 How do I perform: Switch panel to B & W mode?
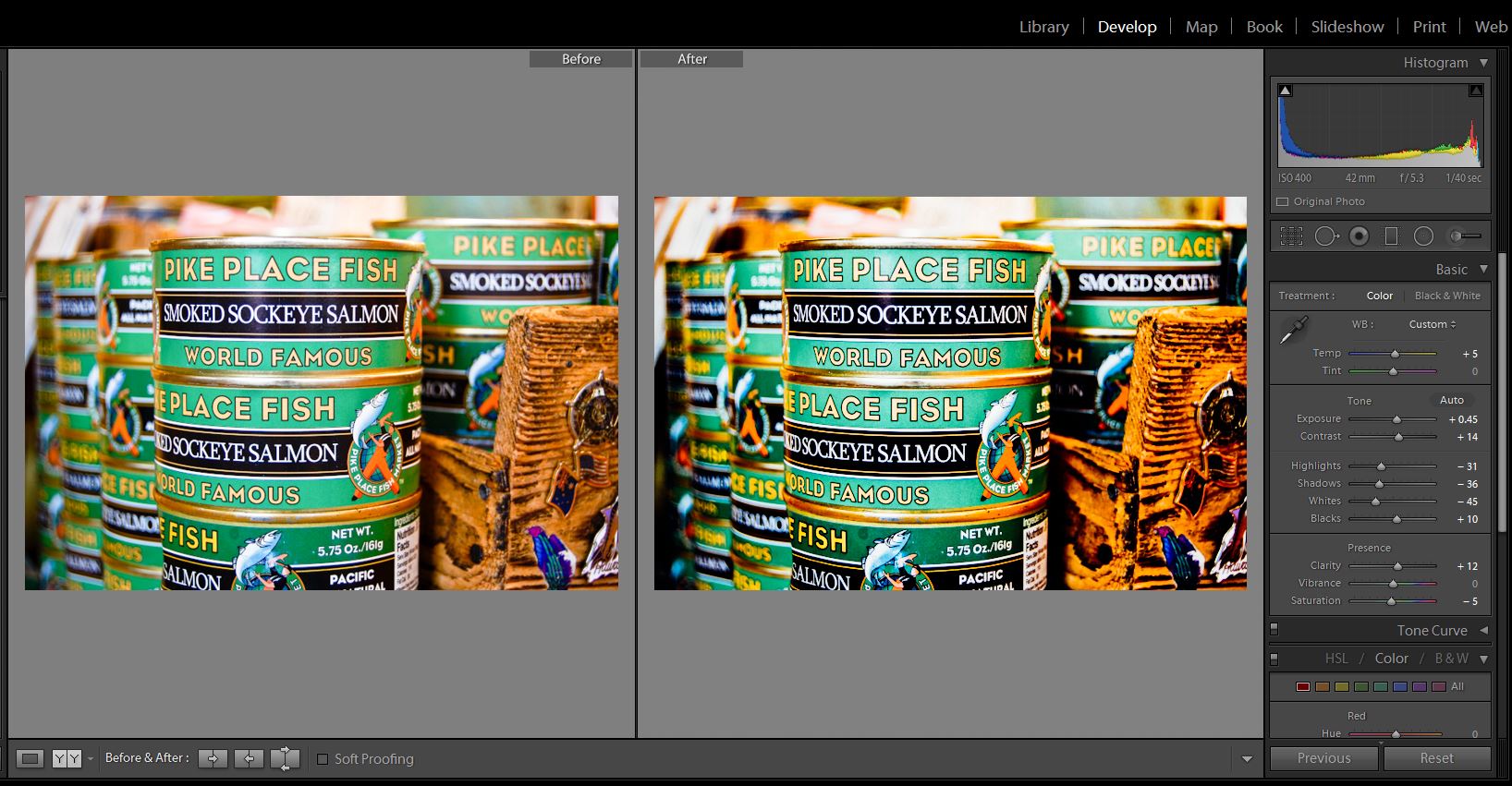[x=1451, y=659]
